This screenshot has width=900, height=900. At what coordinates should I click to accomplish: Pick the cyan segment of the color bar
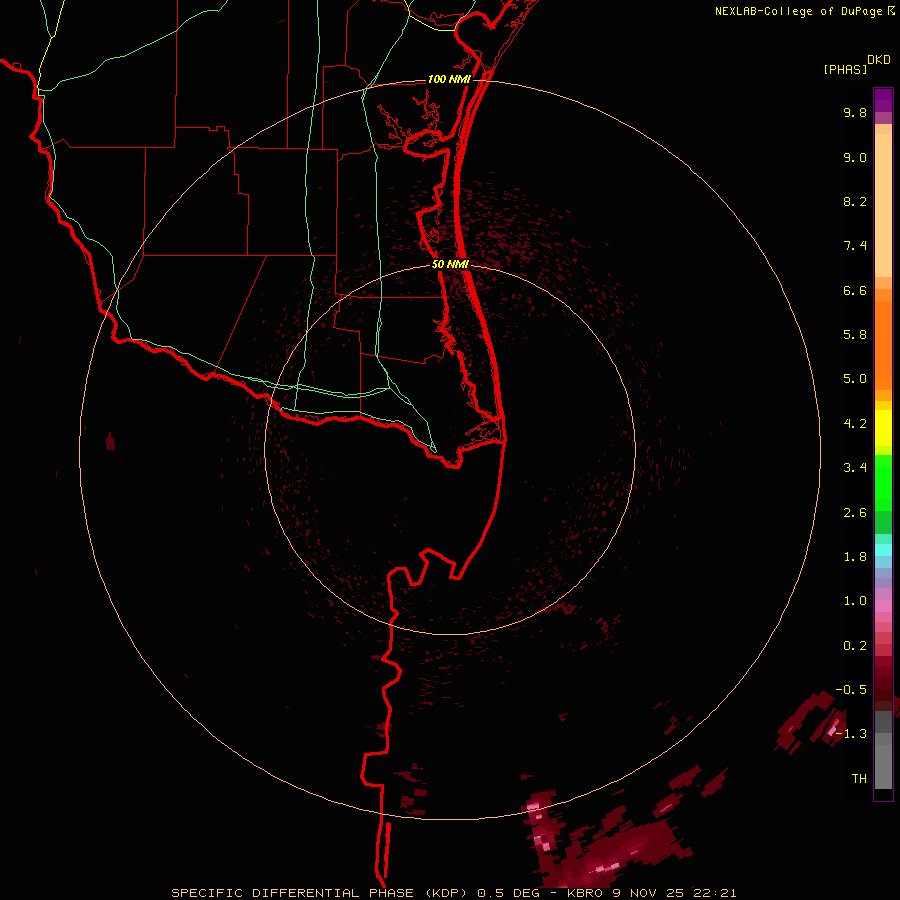(883, 550)
